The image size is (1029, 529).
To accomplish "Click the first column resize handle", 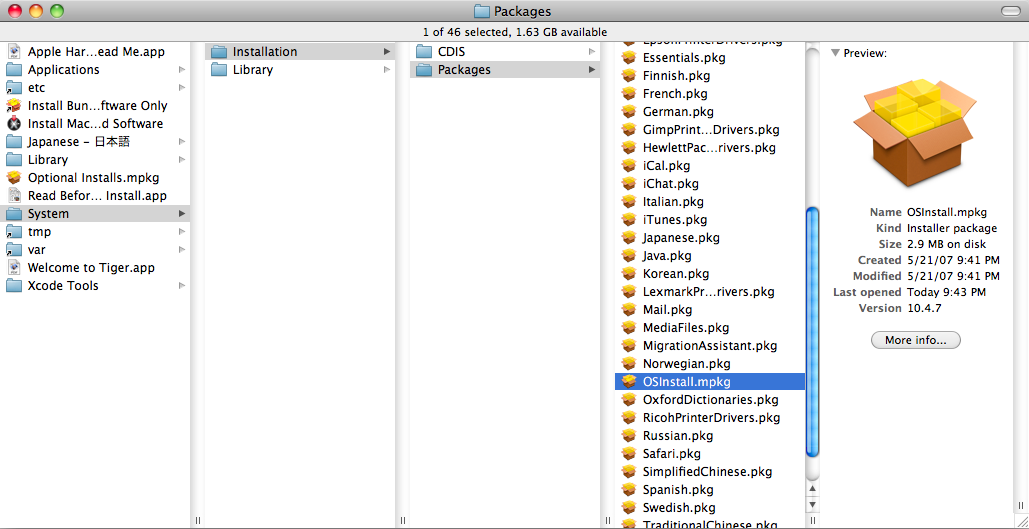I will coord(198,520).
